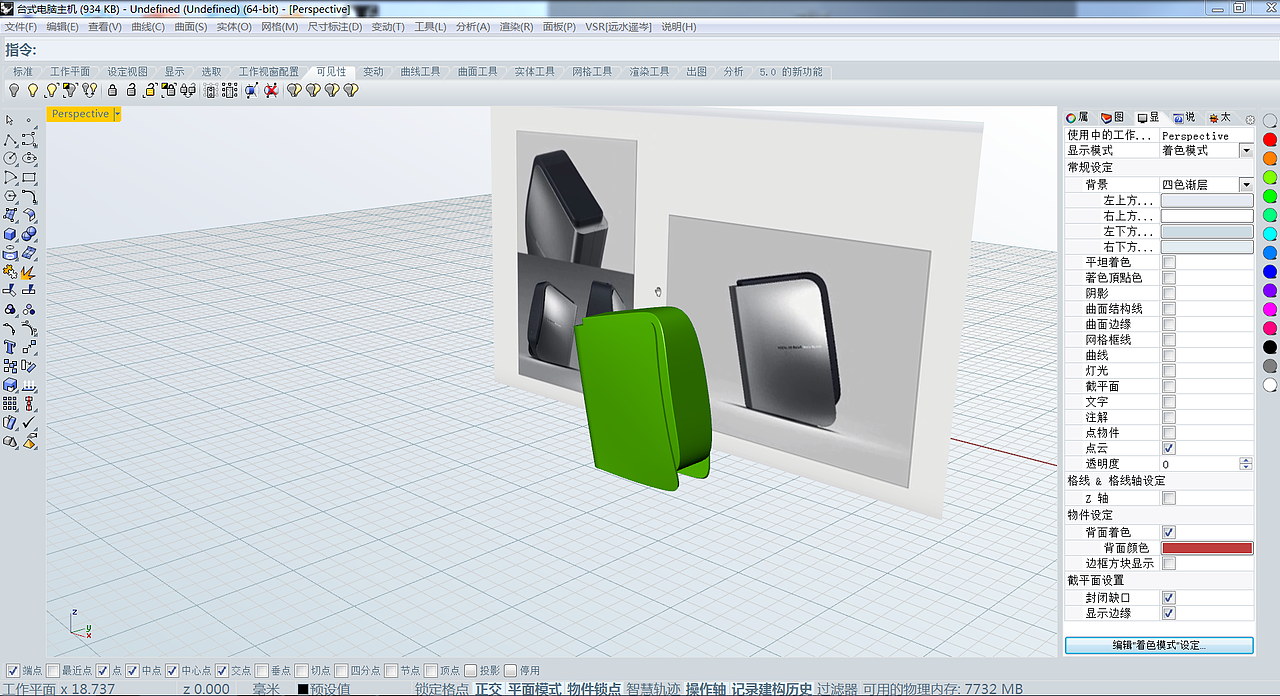
Task: Pick the orange color circle on right palette
Action: click(x=1270, y=158)
